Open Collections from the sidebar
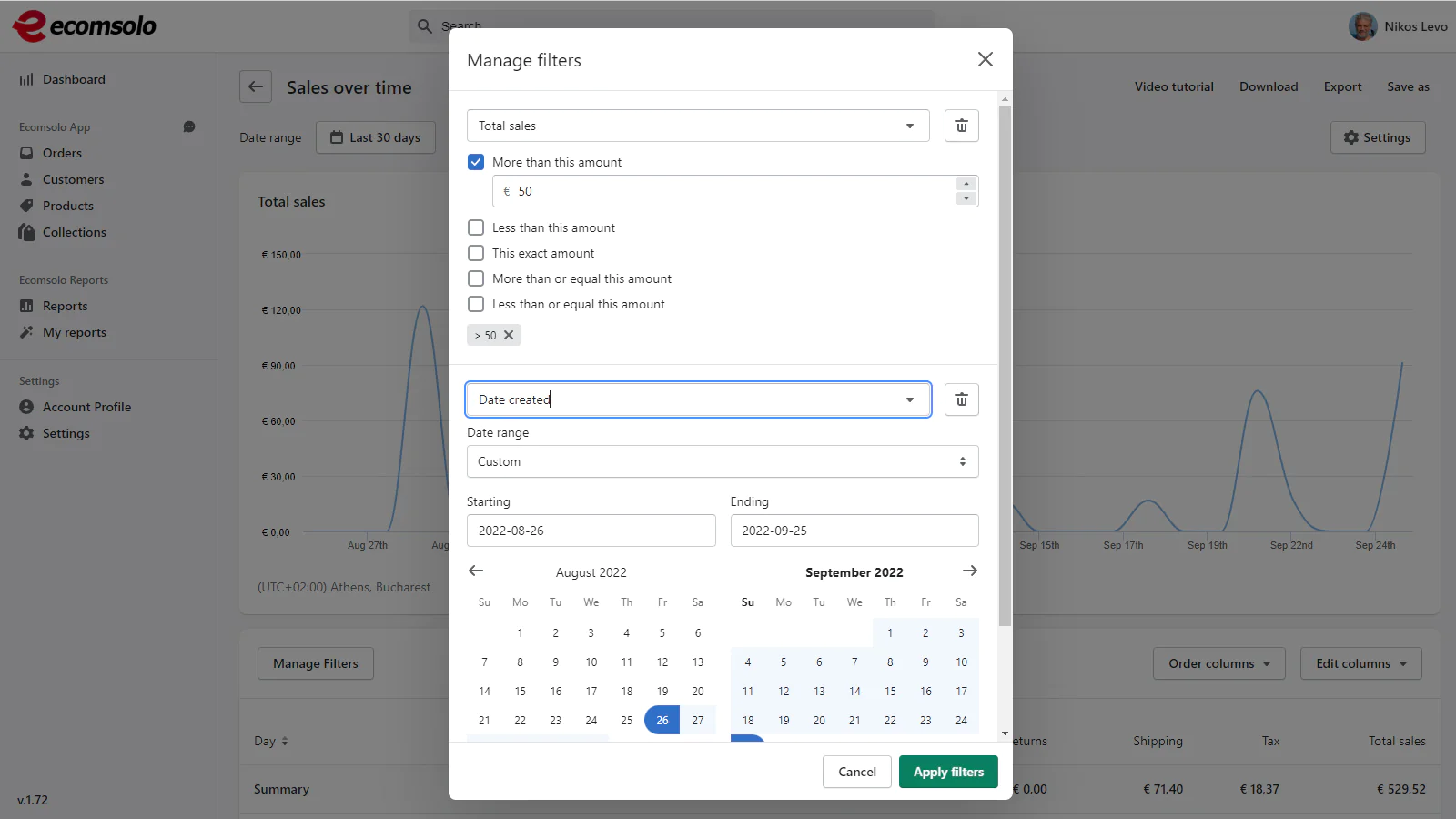The image size is (1456, 819). 74,232
